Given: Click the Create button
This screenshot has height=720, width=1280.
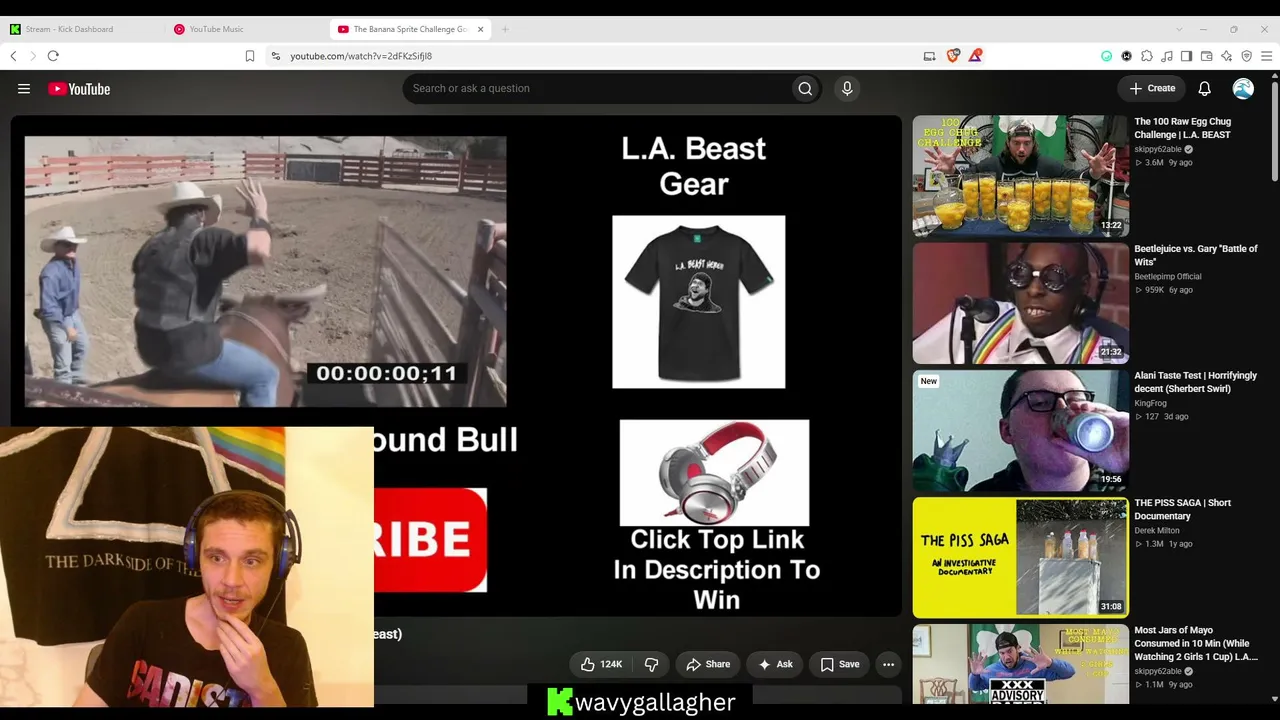Looking at the screenshot, I should (x=1152, y=88).
